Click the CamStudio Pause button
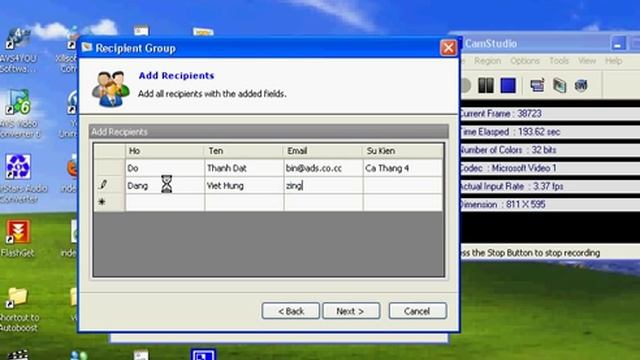 [x=486, y=86]
